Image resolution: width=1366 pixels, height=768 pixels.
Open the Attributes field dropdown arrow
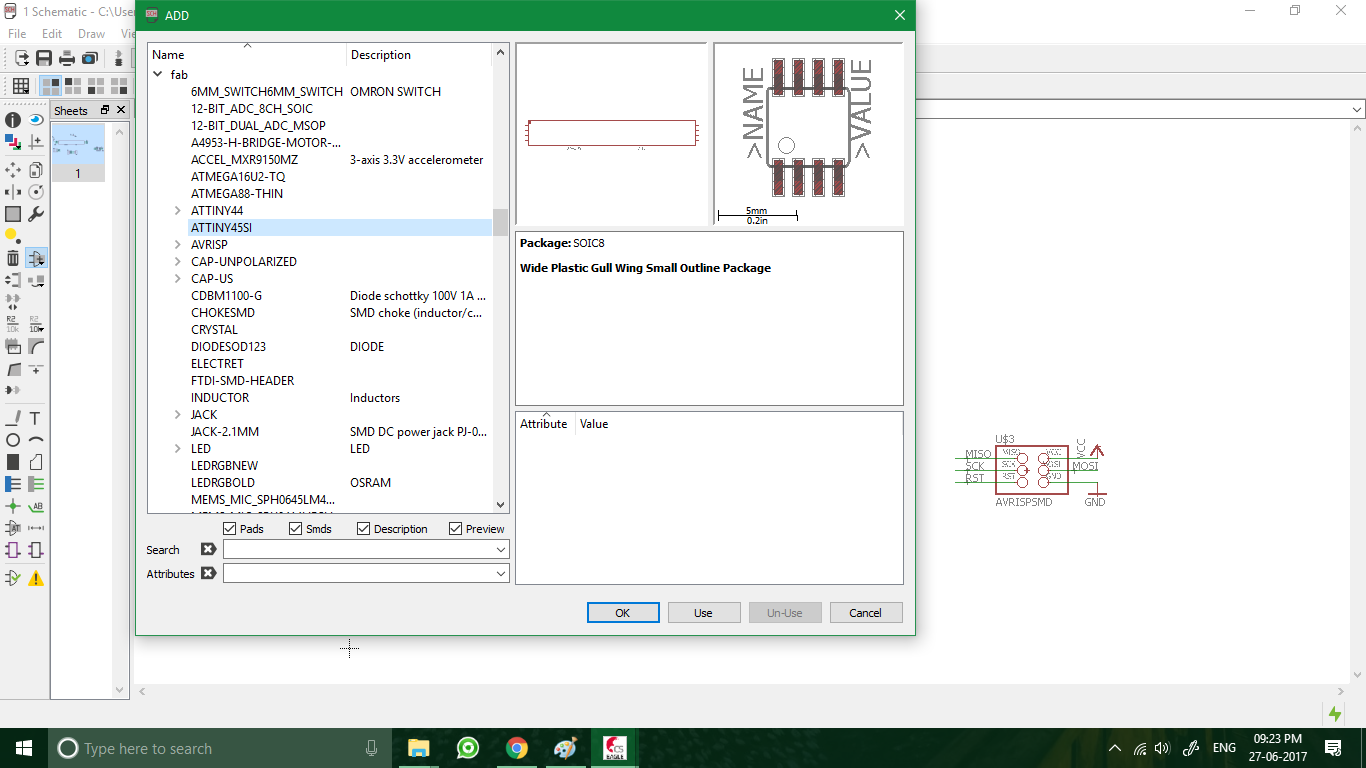pos(501,573)
